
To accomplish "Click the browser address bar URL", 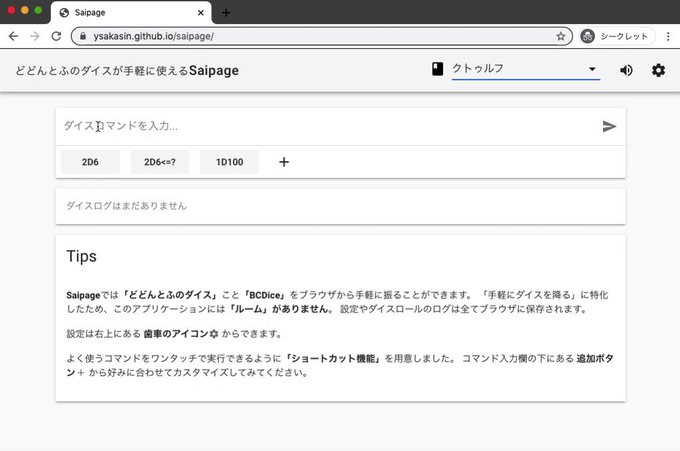I will [154, 36].
